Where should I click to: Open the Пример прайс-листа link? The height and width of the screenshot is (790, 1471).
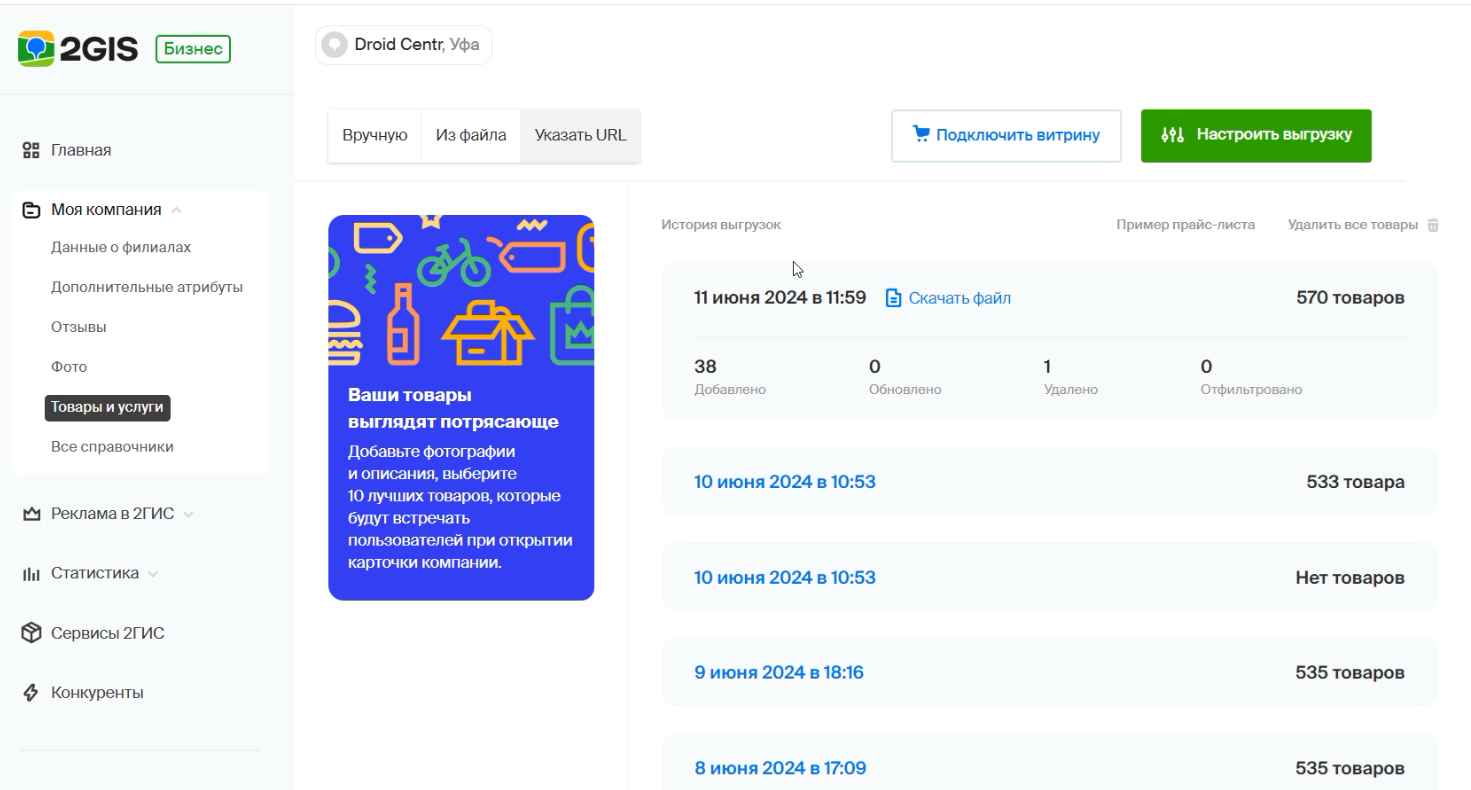tap(1186, 225)
